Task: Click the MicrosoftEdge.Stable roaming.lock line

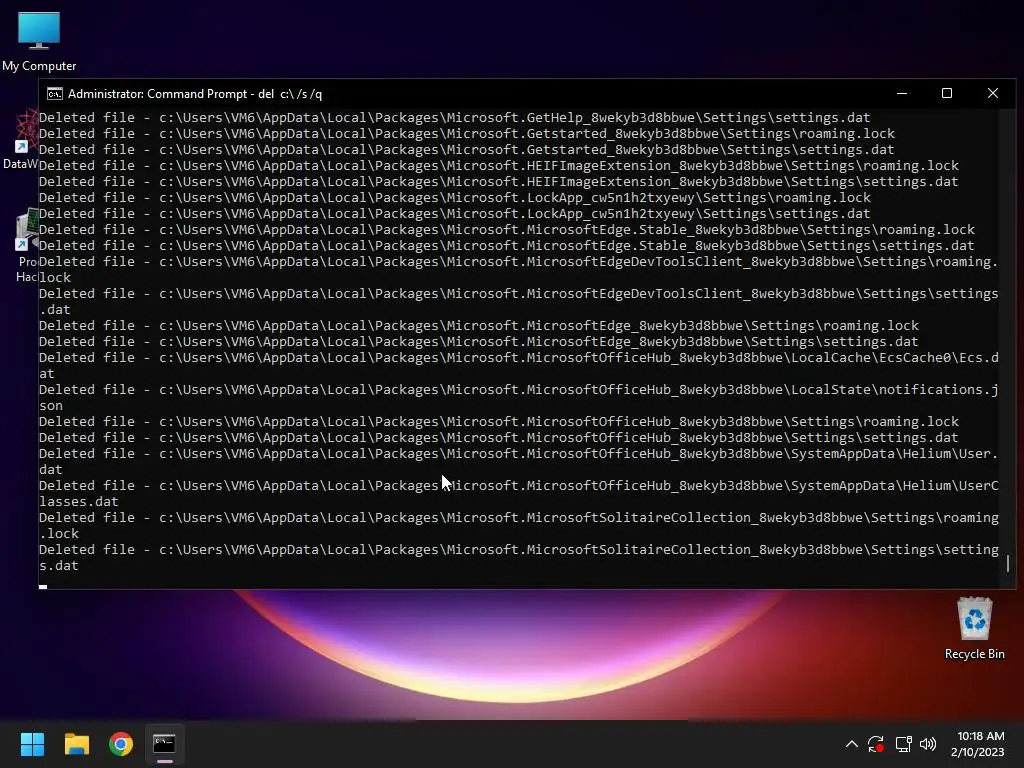Action: [507, 230]
